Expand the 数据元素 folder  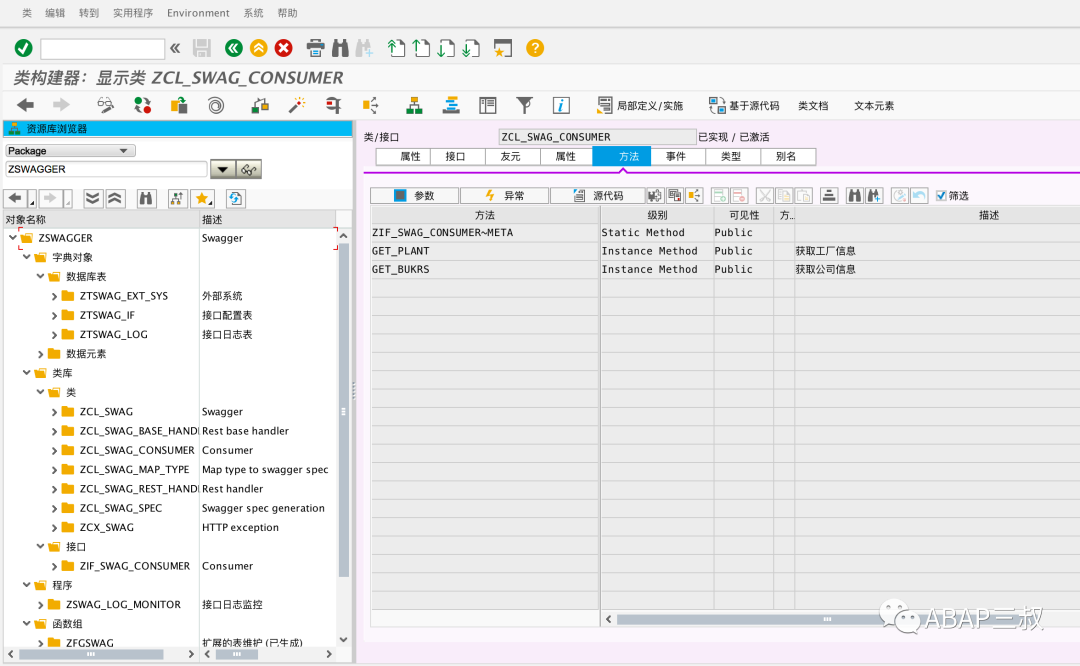click(41, 354)
